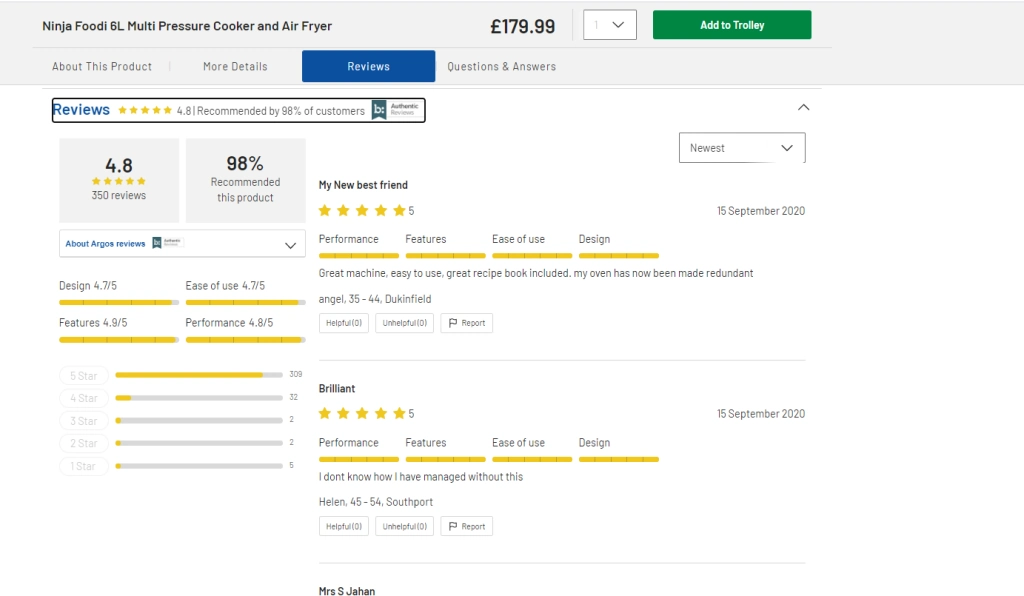Click the Design 4.7/5 rating bar
1024x596 pixels.
click(118, 302)
